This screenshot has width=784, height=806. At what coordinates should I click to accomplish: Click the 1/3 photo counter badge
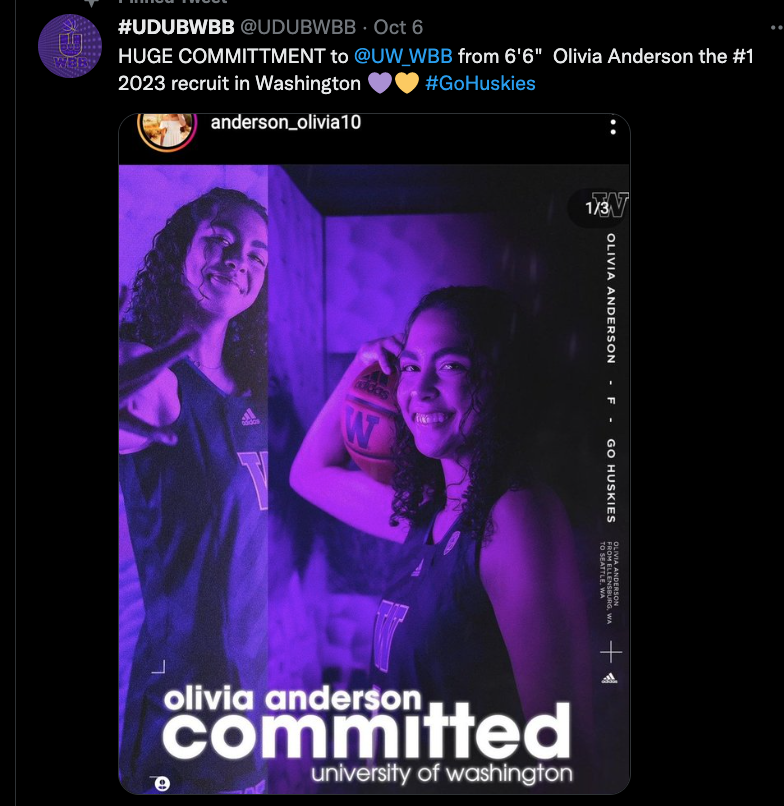coord(596,208)
